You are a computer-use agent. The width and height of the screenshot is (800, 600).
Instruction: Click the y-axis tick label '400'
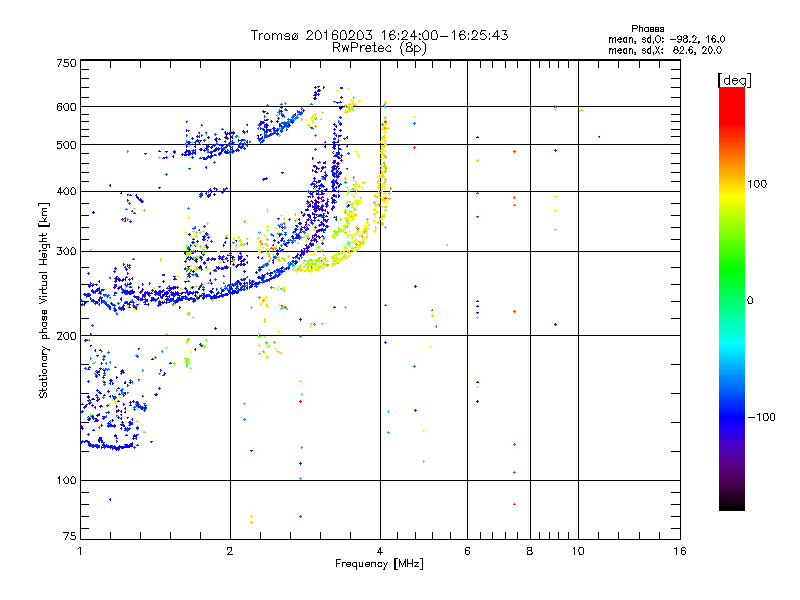click(x=66, y=192)
